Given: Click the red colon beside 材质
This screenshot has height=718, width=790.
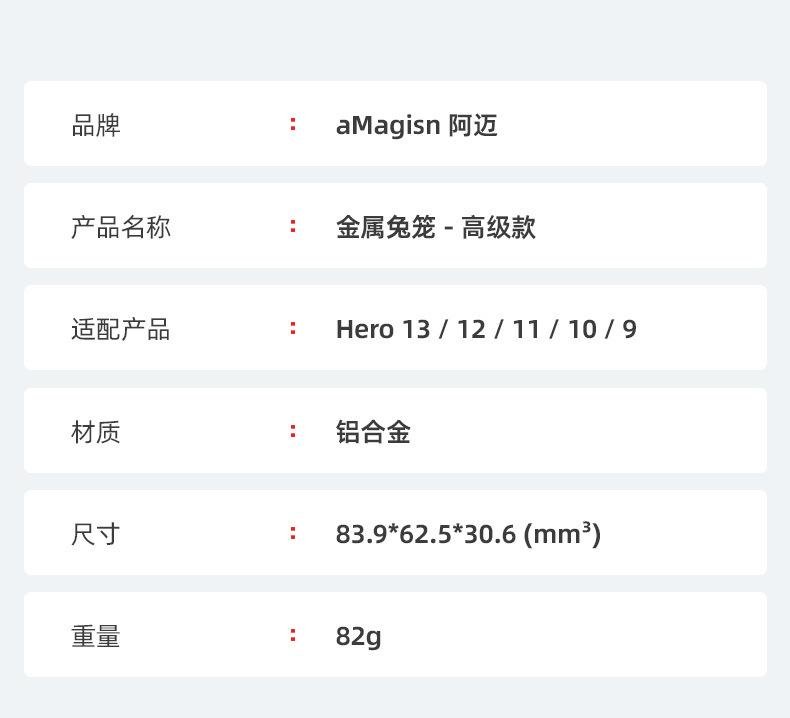Looking at the screenshot, I should pyautogui.click(x=293, y=431).
